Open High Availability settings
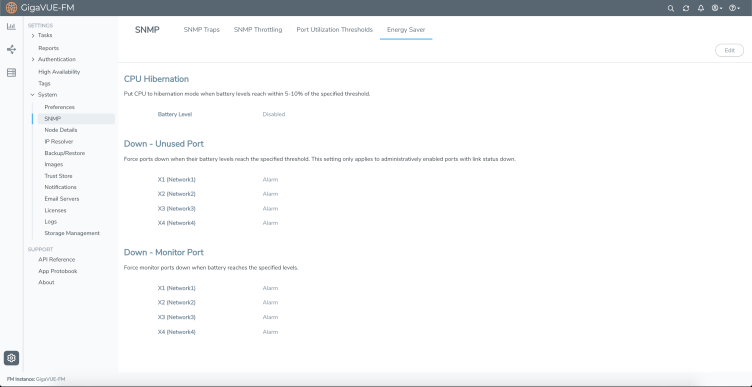Image resolution: width=752 pixels, height=387 pixels. pyautogui.click(x=59, y=72)
